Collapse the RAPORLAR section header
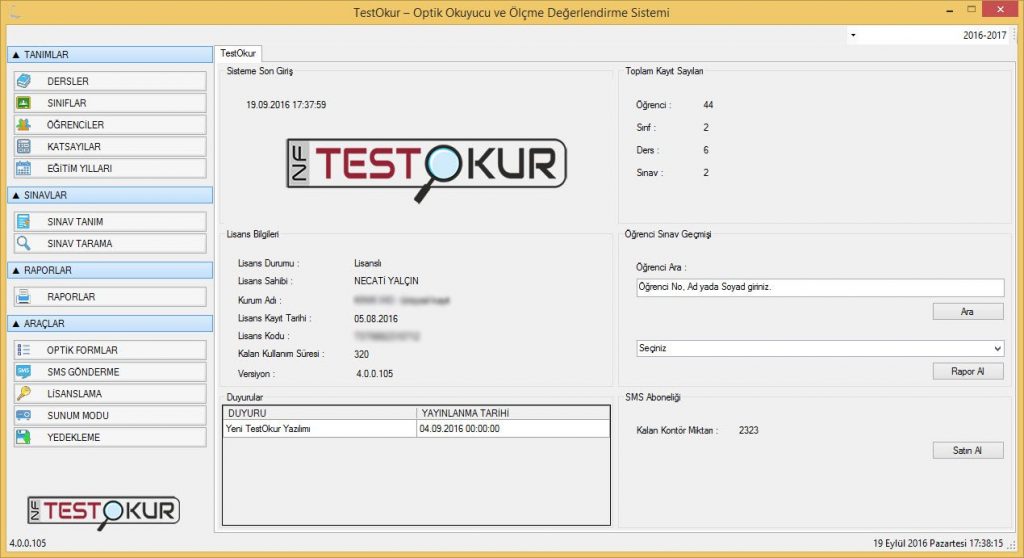 [110, 270]
